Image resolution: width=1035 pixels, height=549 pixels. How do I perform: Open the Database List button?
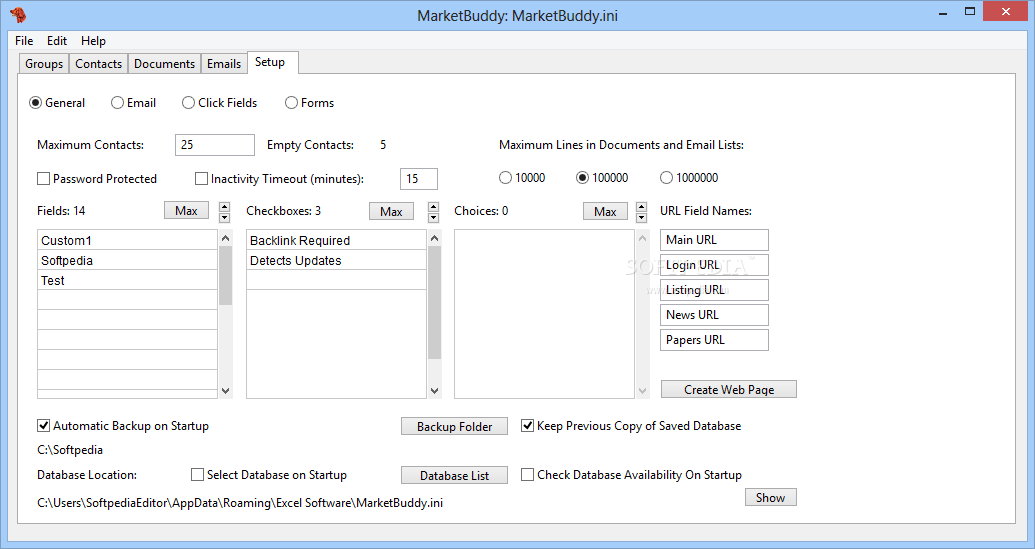[x=454, y=475]
